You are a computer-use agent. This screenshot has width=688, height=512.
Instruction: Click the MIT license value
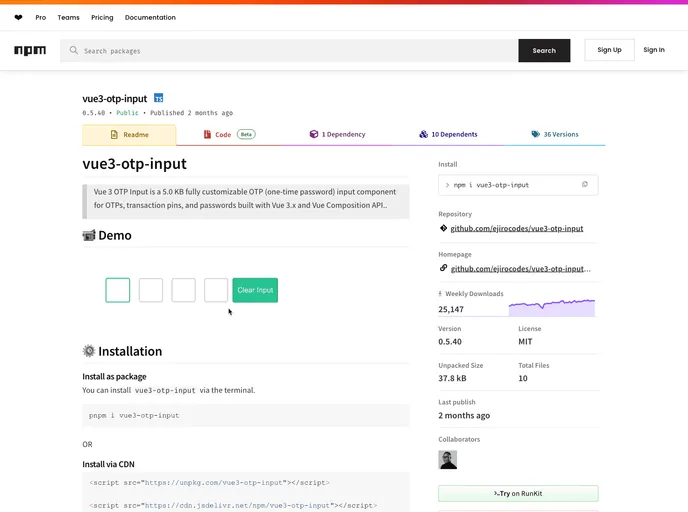[x=525, y=342]
